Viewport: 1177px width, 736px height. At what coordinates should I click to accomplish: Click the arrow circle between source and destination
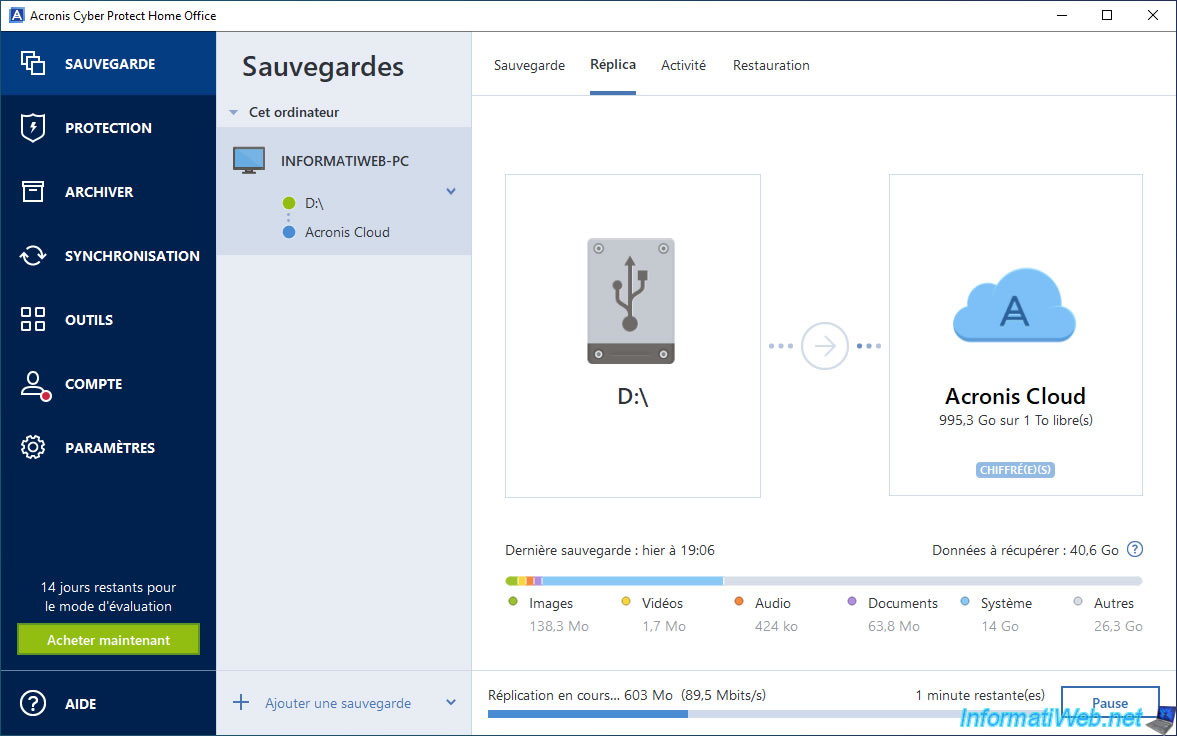(x=824, y=346)
